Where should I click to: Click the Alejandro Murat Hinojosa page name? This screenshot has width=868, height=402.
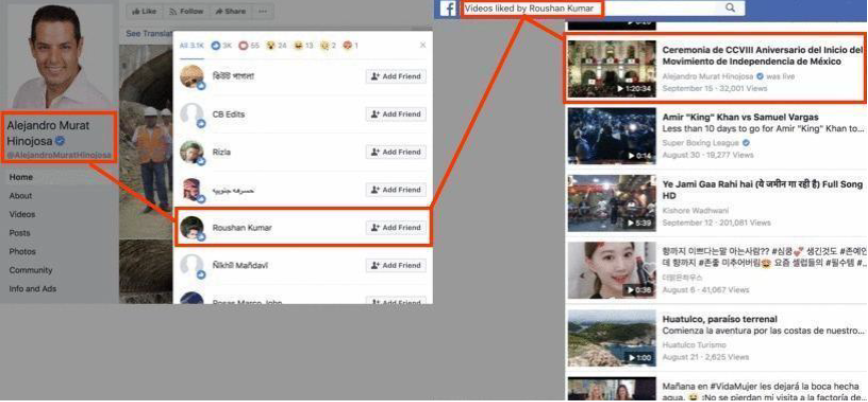coord(48,133)
